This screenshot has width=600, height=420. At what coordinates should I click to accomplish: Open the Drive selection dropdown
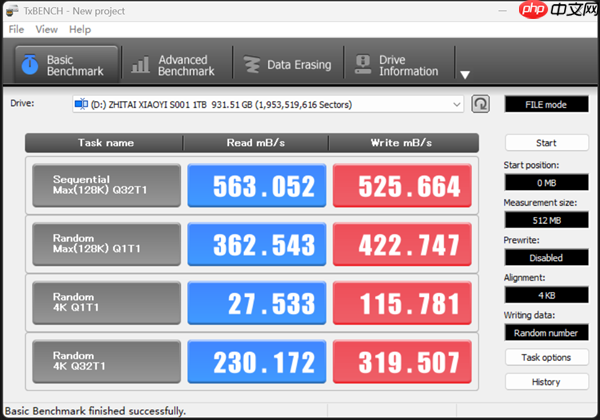457,104
